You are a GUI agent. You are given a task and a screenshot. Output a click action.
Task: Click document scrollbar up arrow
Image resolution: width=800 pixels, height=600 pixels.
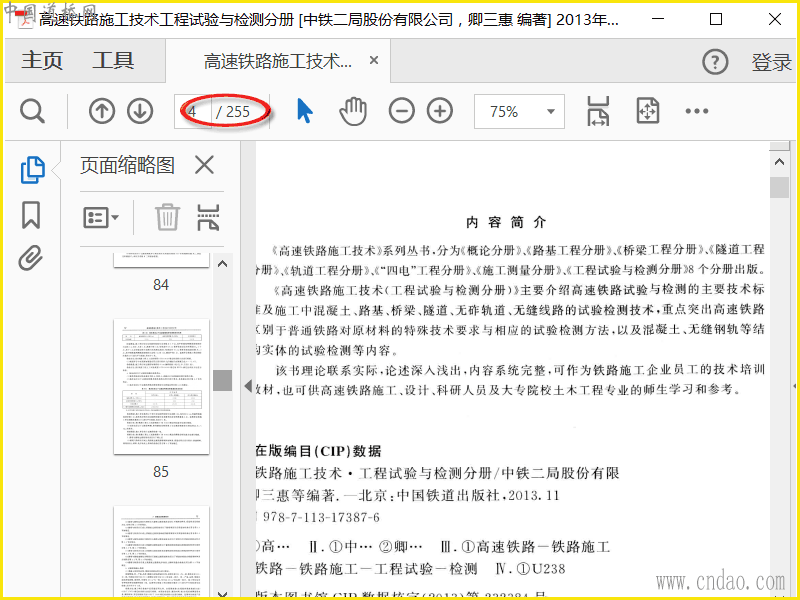pyautogui.click(x=779, y=162)
